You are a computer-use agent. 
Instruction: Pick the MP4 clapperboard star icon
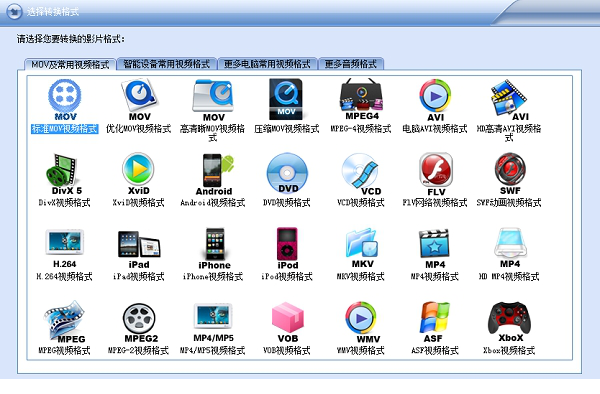(435, 249)
